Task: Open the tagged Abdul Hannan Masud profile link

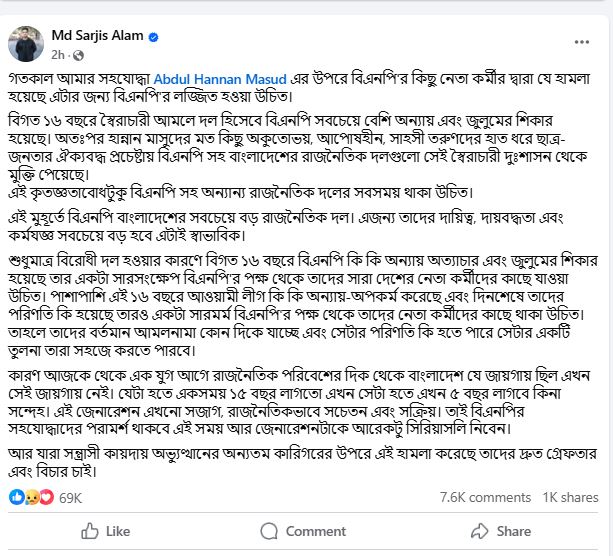Action: tap(220, 79)
